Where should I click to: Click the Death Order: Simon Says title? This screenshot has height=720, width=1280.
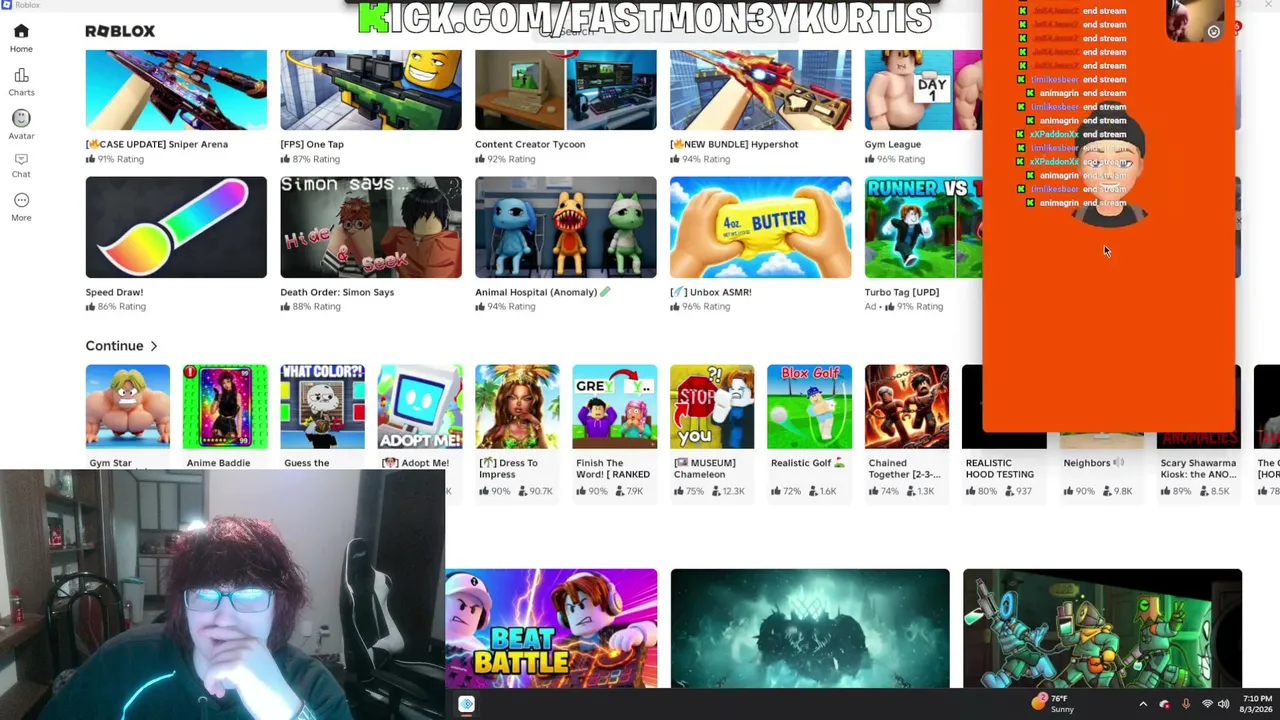click(x=337, y=292)
